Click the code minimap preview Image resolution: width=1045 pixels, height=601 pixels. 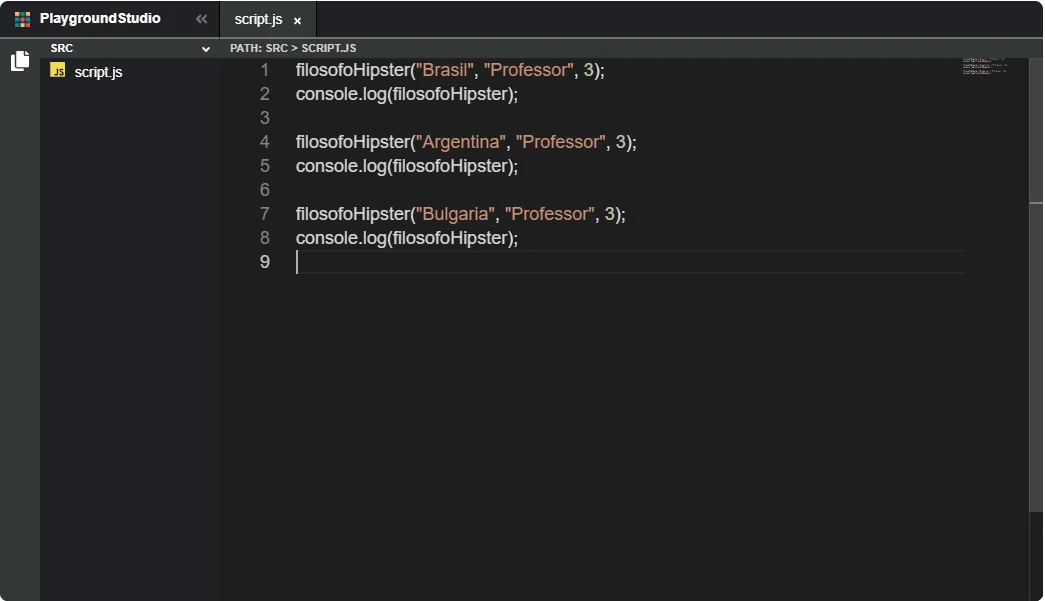pos(984,66)
